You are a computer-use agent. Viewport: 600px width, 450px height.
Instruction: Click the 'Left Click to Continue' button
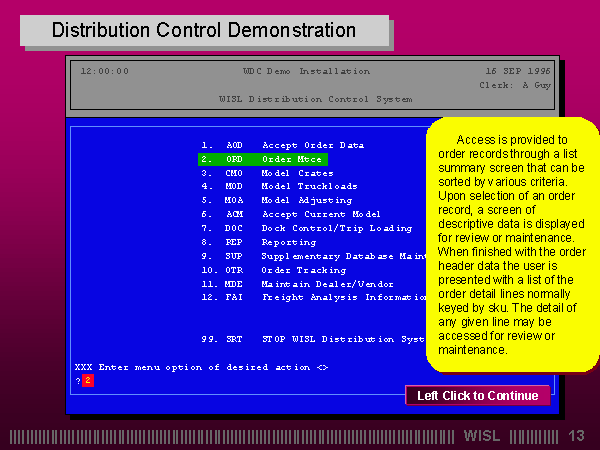click(x=477, y=396)
